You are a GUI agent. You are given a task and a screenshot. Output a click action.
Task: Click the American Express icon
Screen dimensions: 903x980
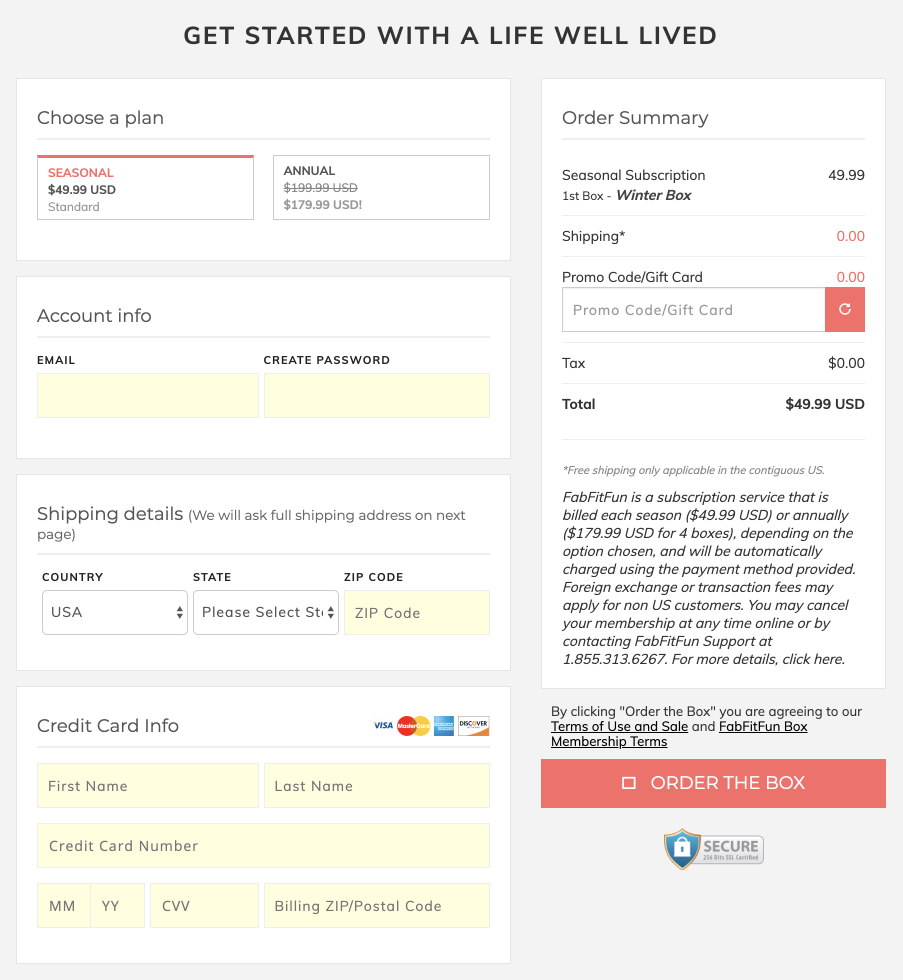click(443, 725)
